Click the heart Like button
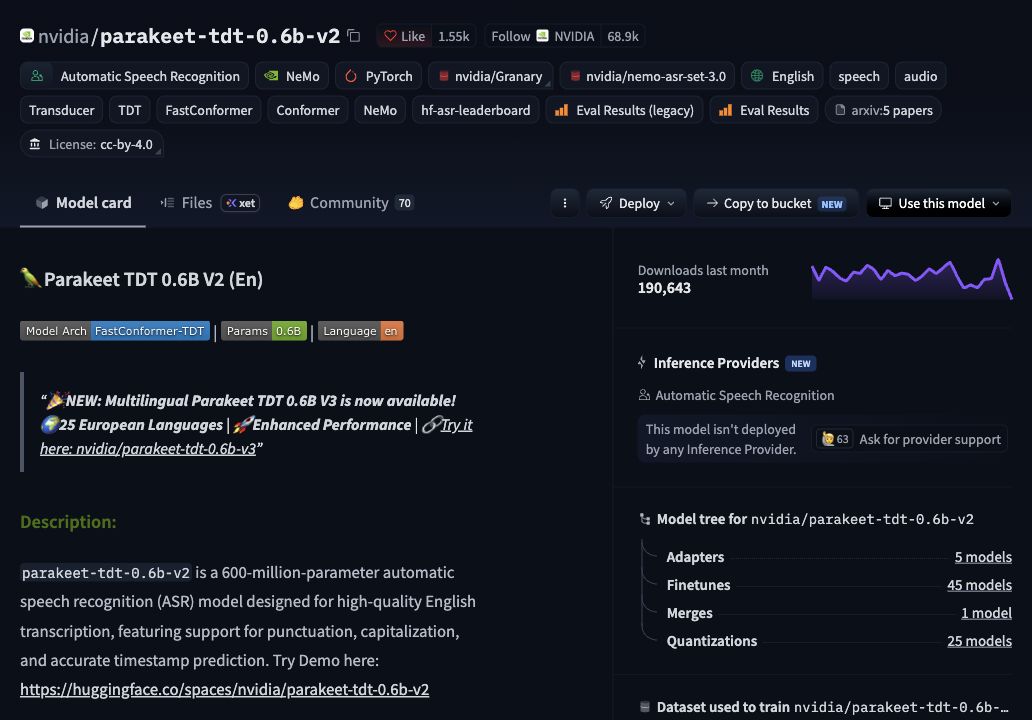 pyautogui.click(x=404, y=36)
